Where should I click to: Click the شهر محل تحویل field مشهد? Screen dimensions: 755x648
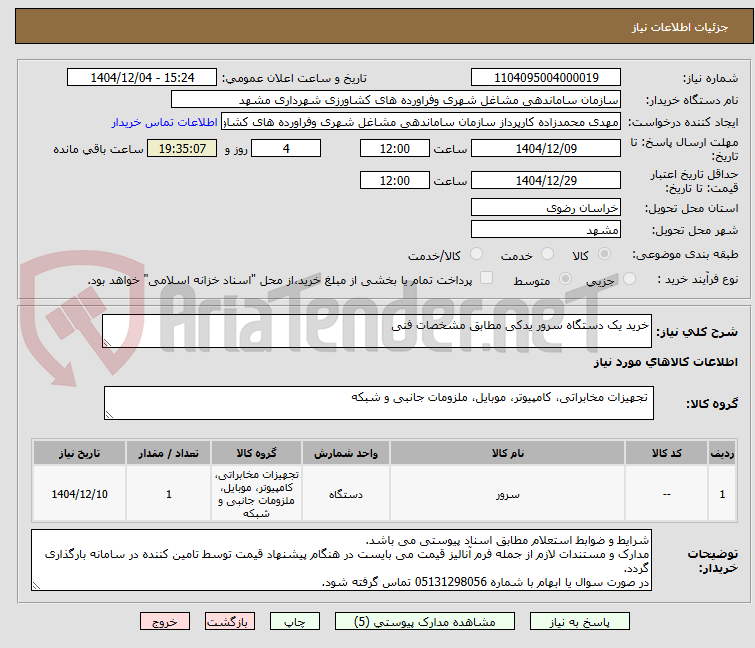click(546, 230)
